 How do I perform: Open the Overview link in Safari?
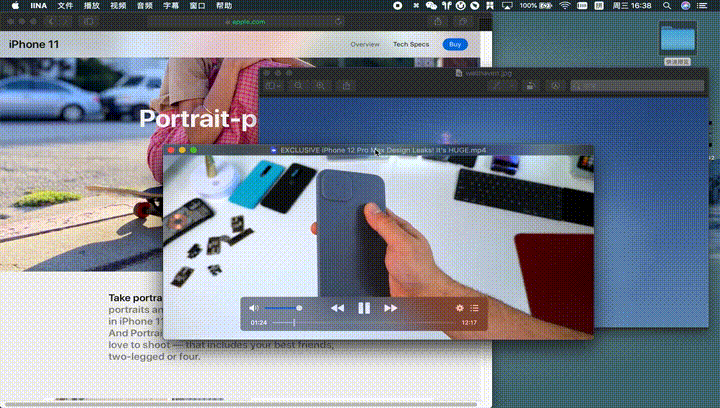click(365, 45)
